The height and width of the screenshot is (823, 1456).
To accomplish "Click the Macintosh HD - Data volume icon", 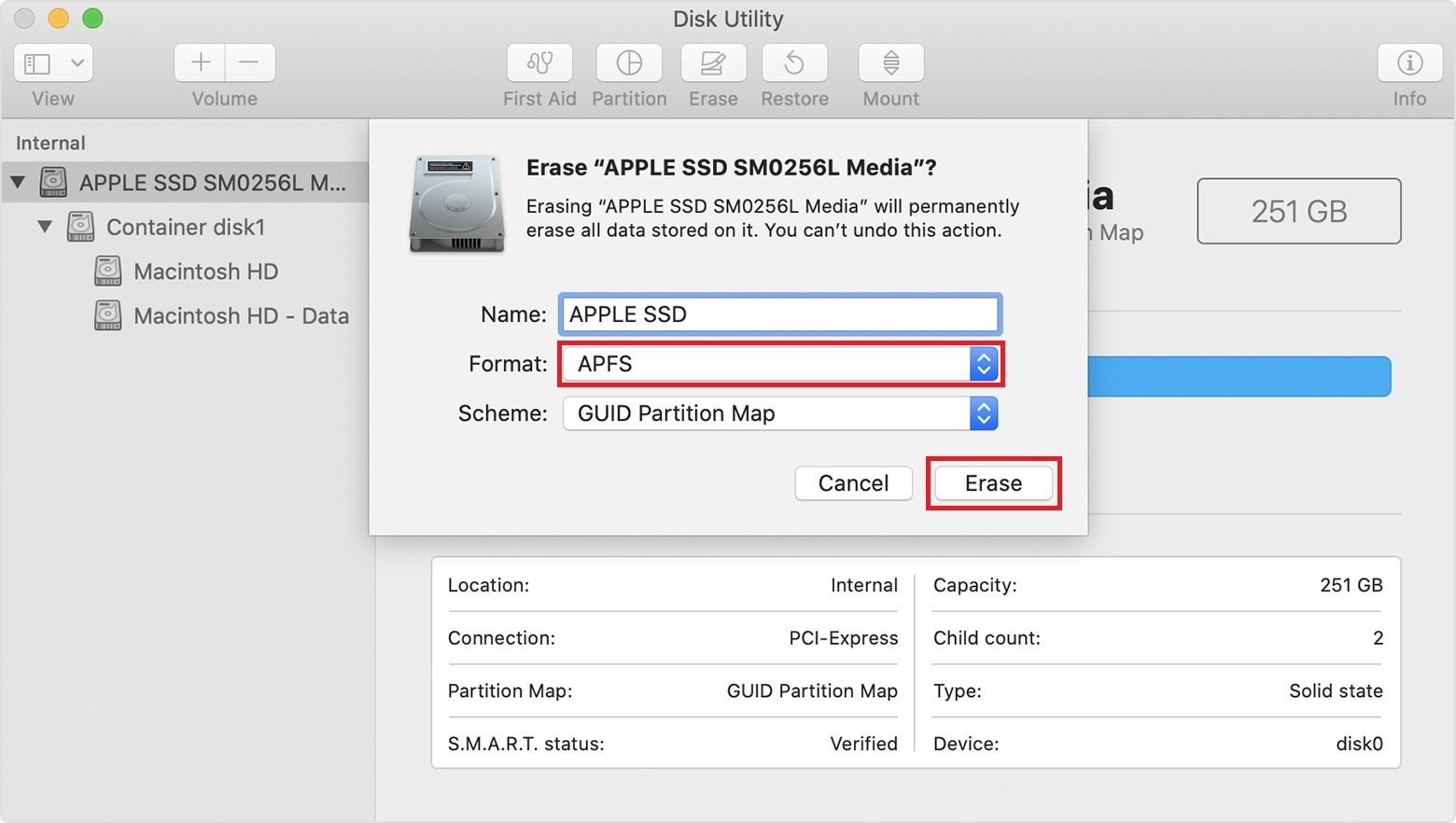I will point(108,315).
